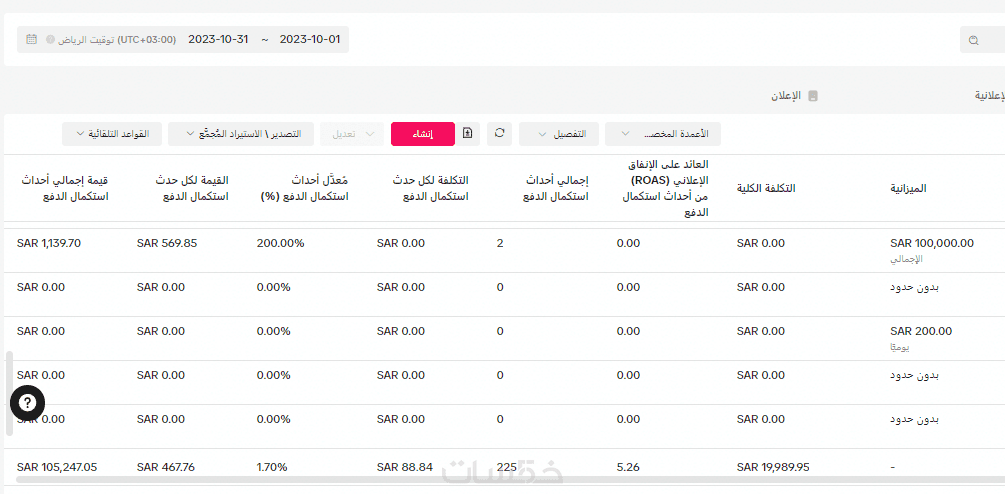Open the help question mark bubble

[28, 403]
